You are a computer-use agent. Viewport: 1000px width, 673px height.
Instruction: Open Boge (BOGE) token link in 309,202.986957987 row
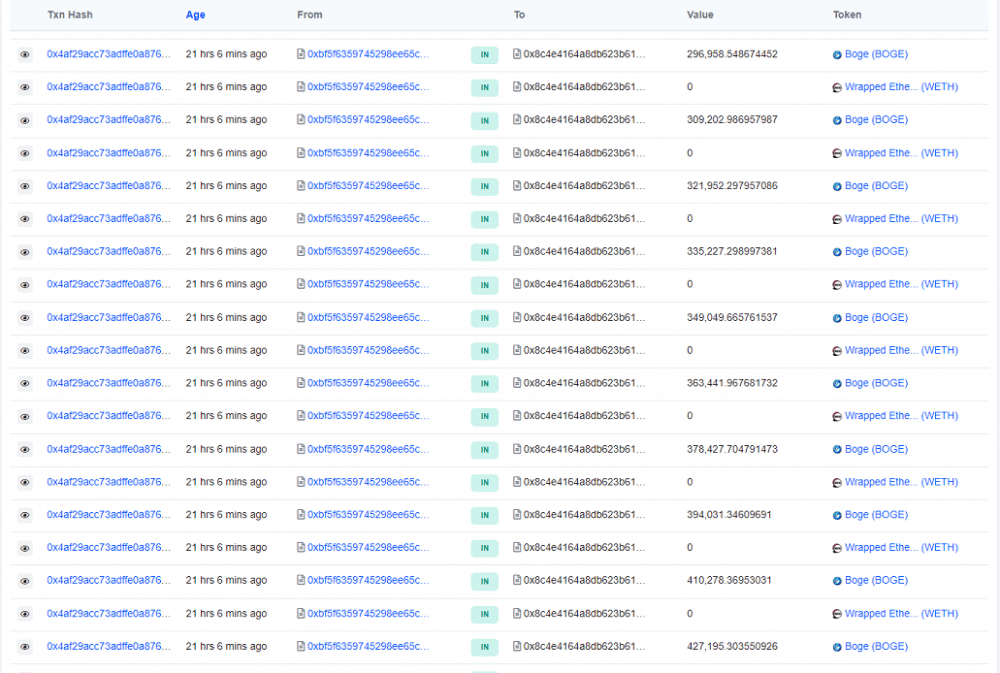[876, 120]
